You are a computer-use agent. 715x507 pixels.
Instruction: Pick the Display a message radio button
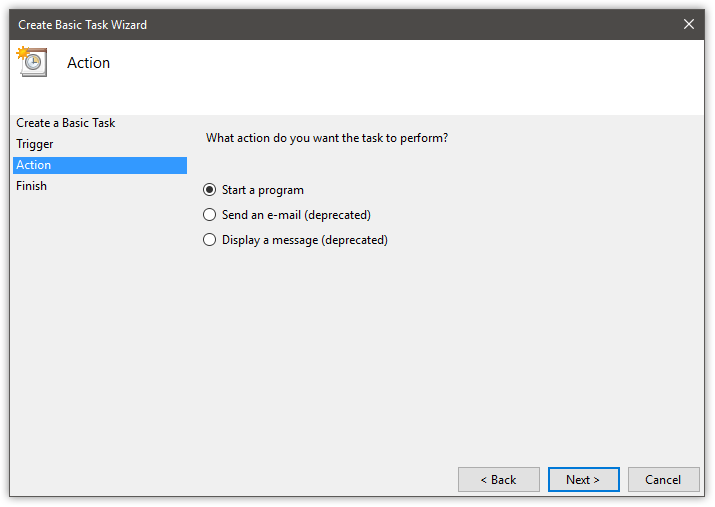coord(209,240)
